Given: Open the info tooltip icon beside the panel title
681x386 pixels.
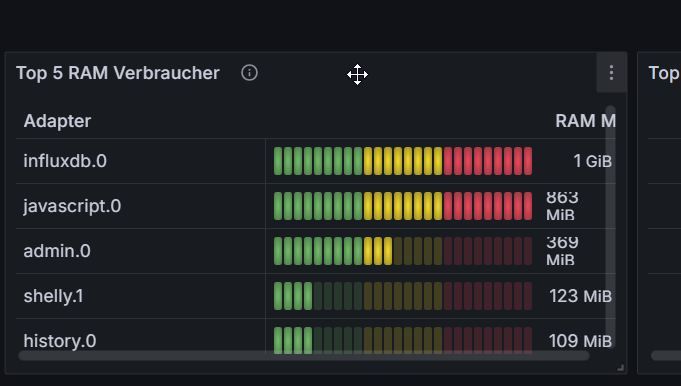Looking at the screenshot, I should click(x=249, y=73).
